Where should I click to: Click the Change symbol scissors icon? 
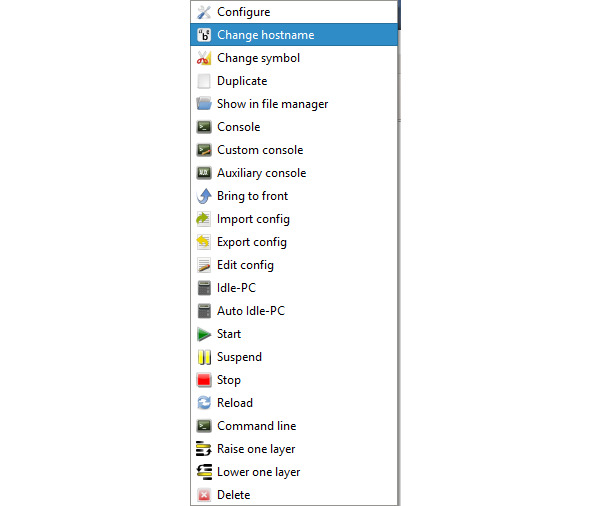pyautogui.click(x=204, y=58)
